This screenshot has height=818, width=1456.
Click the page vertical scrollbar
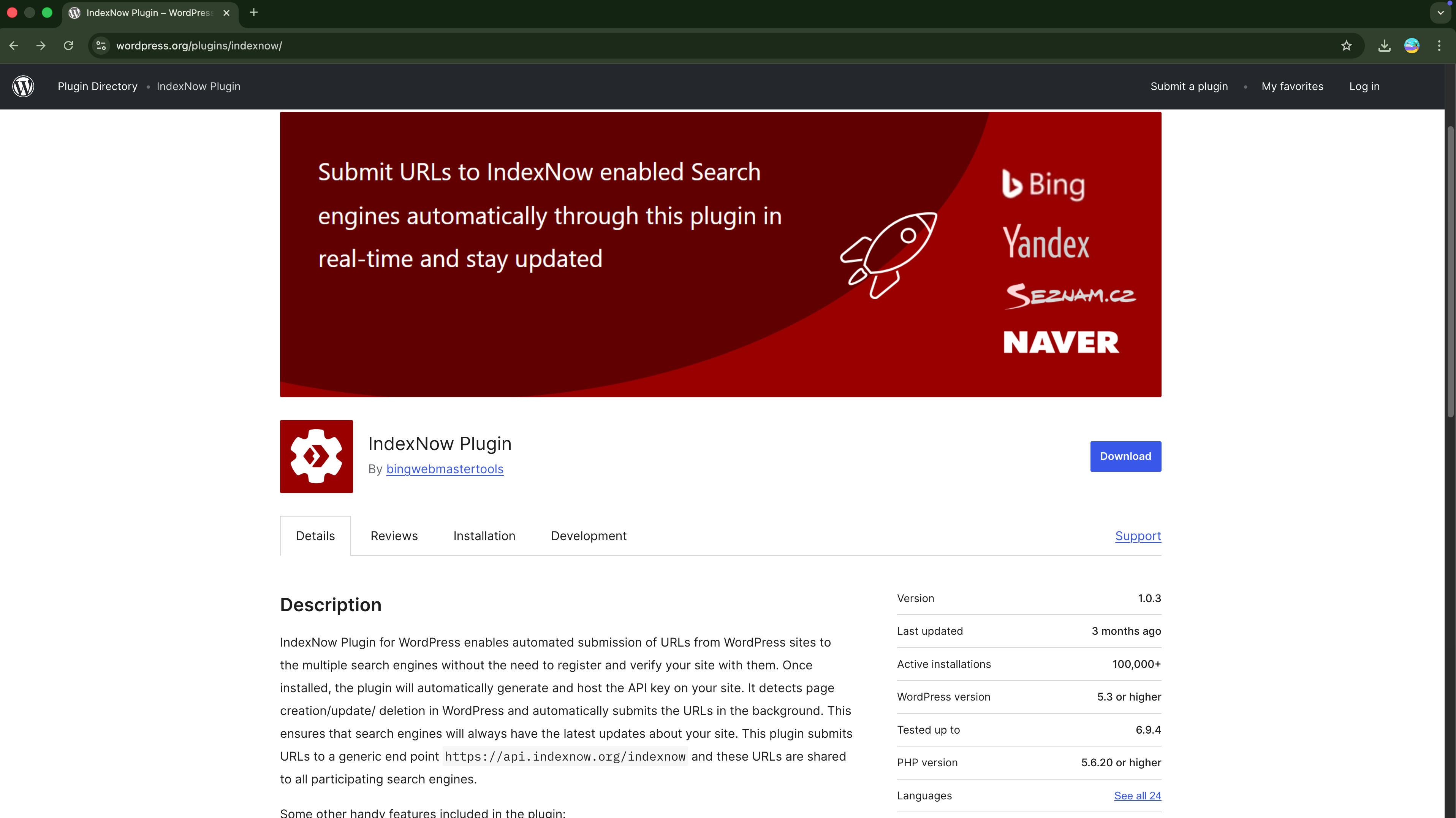(1451, 271)
